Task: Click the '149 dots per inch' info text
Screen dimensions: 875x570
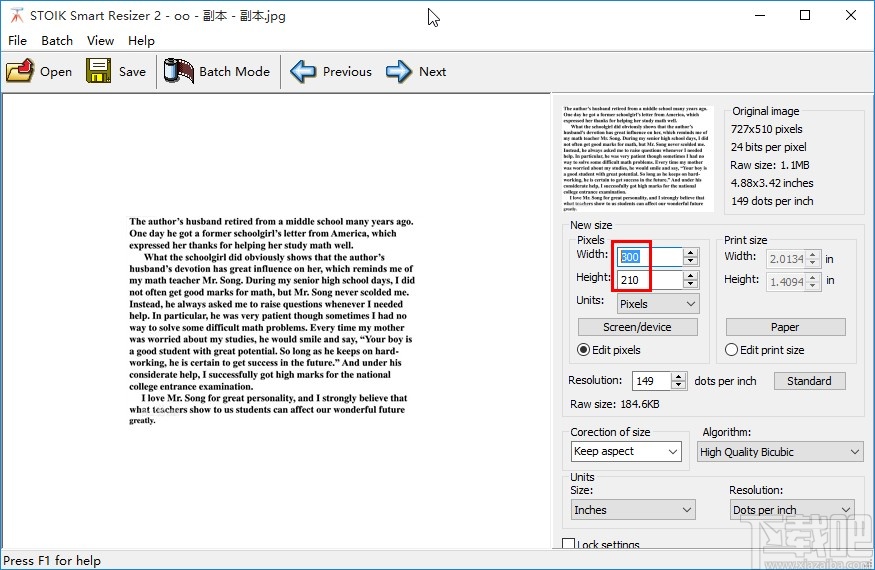Action: 772,201
